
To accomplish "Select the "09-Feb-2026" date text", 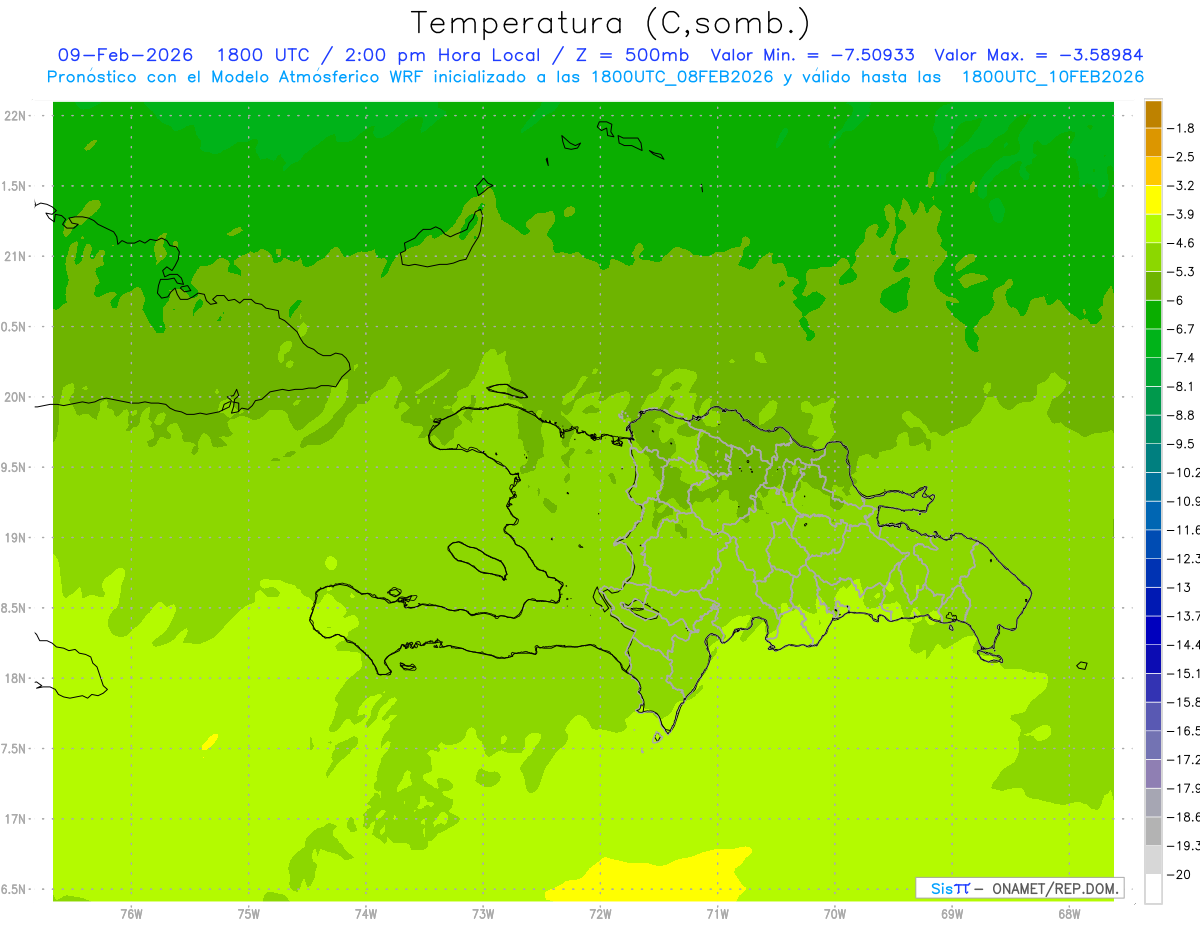I will click(125, 55).
